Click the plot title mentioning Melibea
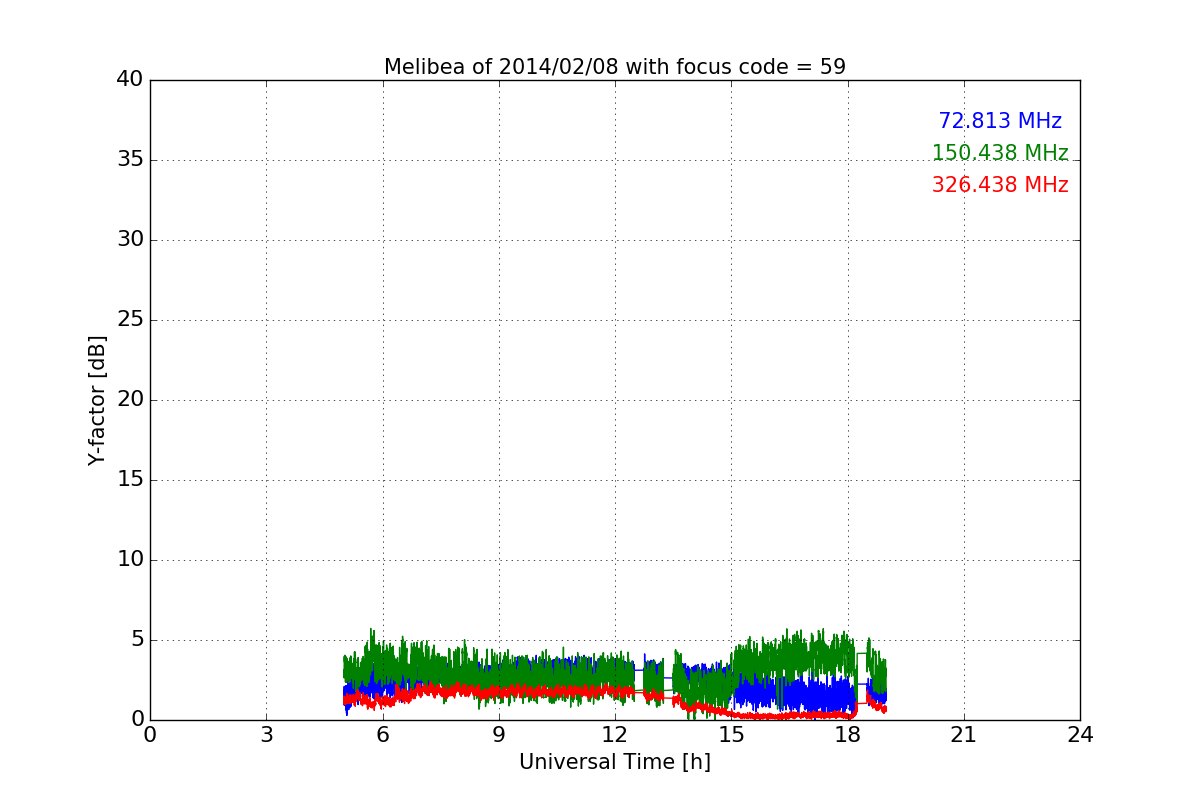The width and height of the screenshot is (1200, 800). click(615, 67)
